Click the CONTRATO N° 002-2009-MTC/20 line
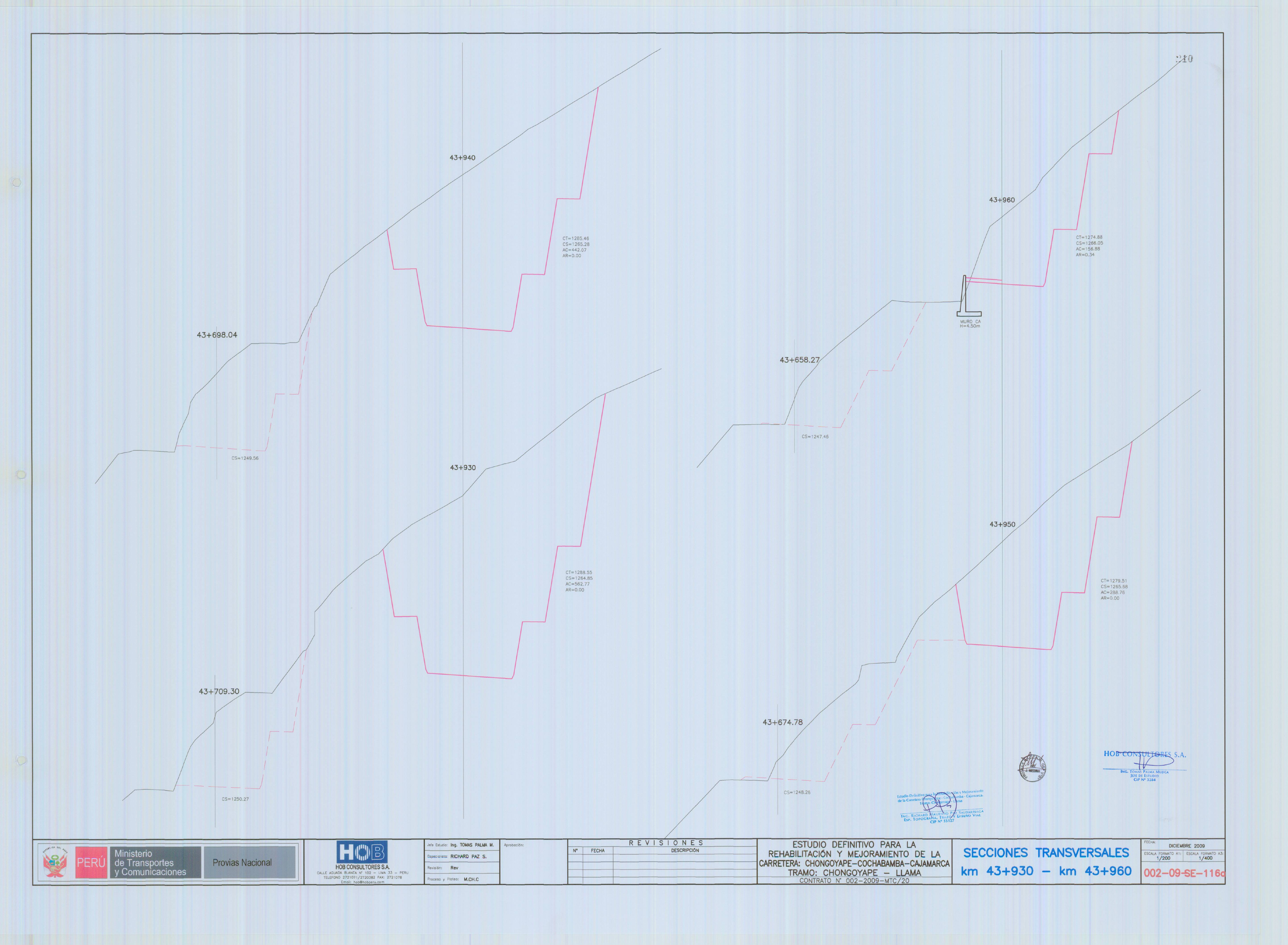Viewport: 1288px width, 945px height. pos(854,881)
